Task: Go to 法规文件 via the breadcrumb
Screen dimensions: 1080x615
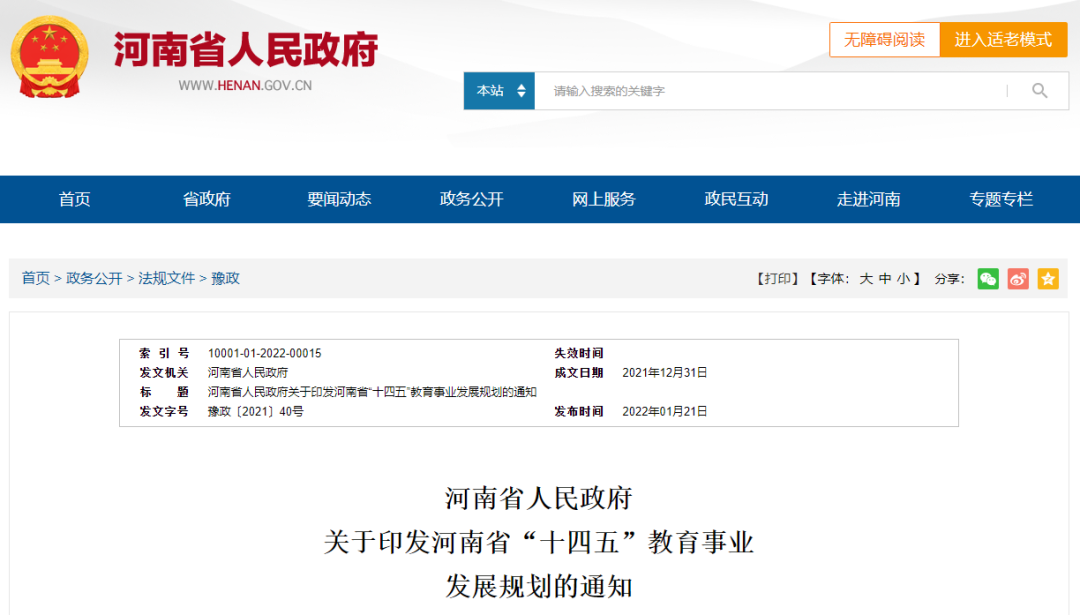Action: pyautogui.click(x=166, y=278)
